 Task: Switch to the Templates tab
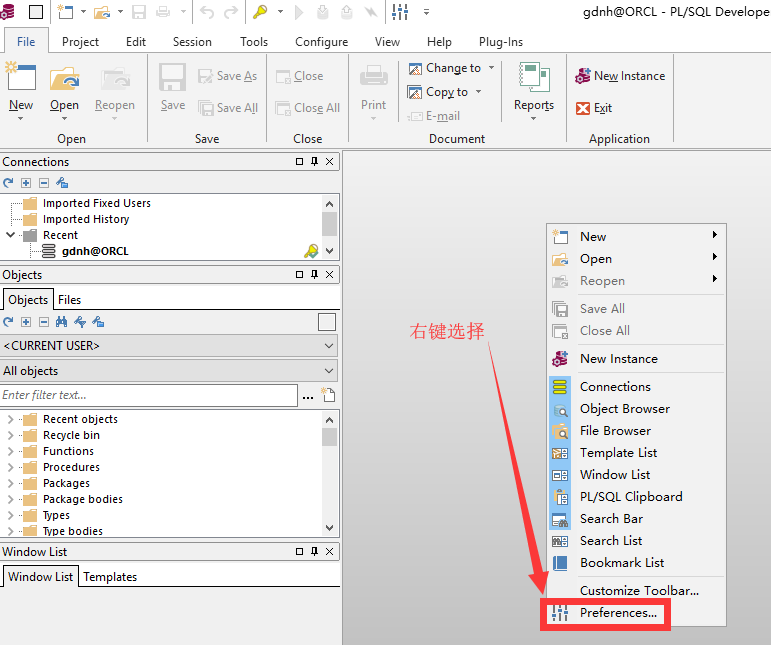coord(110,577)
